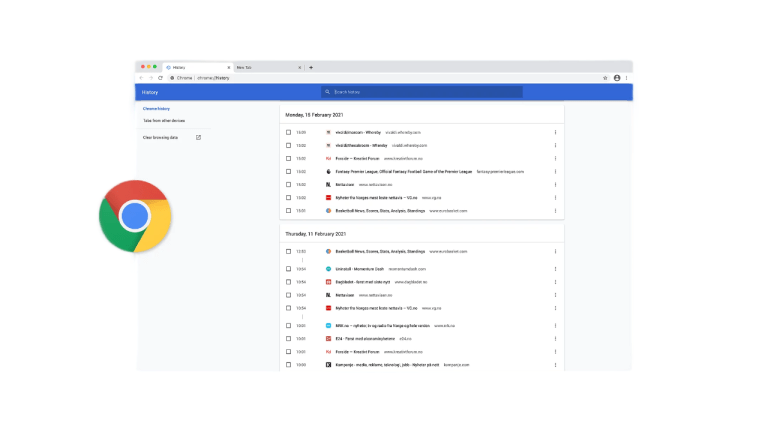Switch to the New Tab tab
Image resolution: width=768 pixels, height=432 pixels.
click(x=268, y=68)
